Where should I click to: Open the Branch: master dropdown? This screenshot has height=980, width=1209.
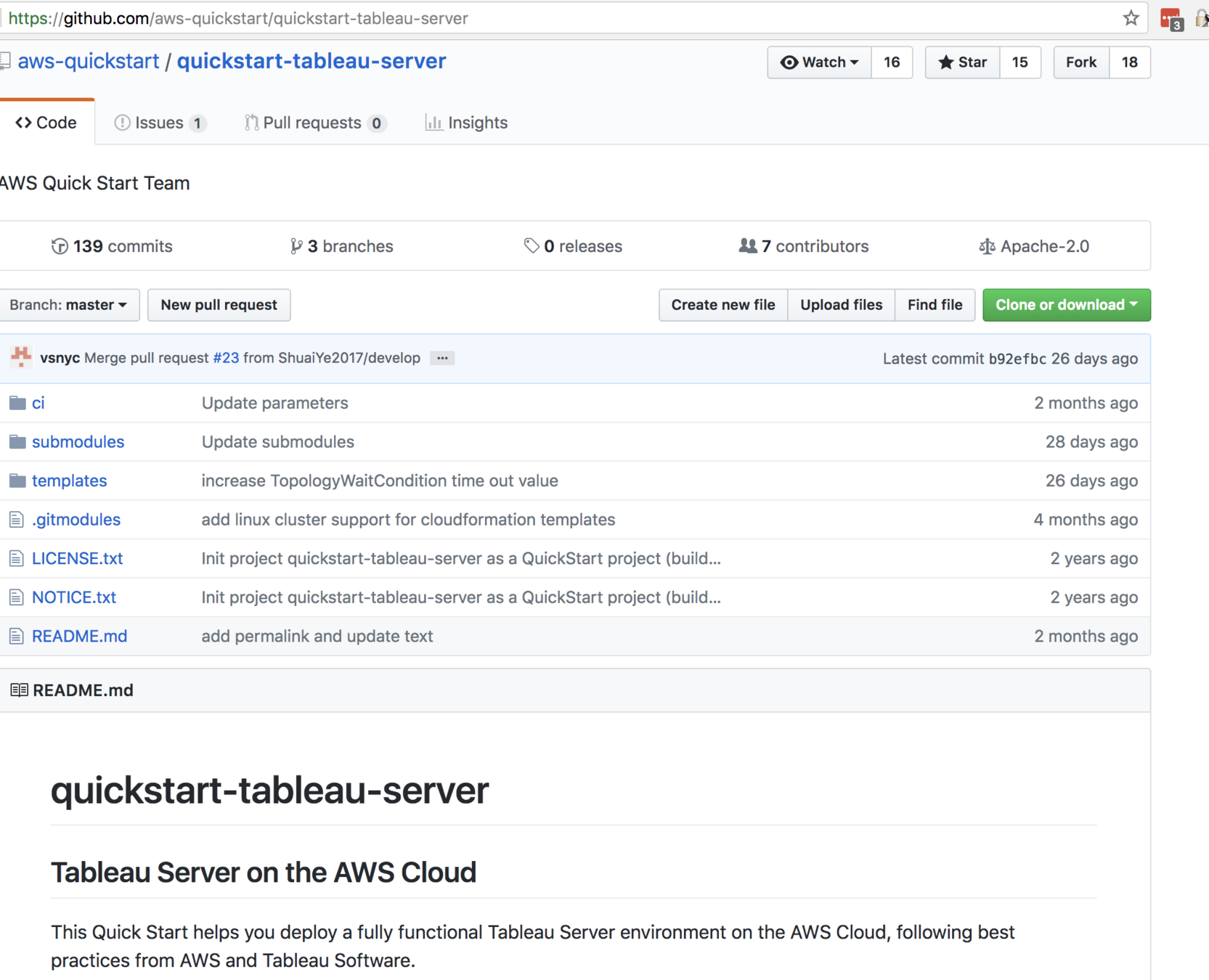point(69,305)
